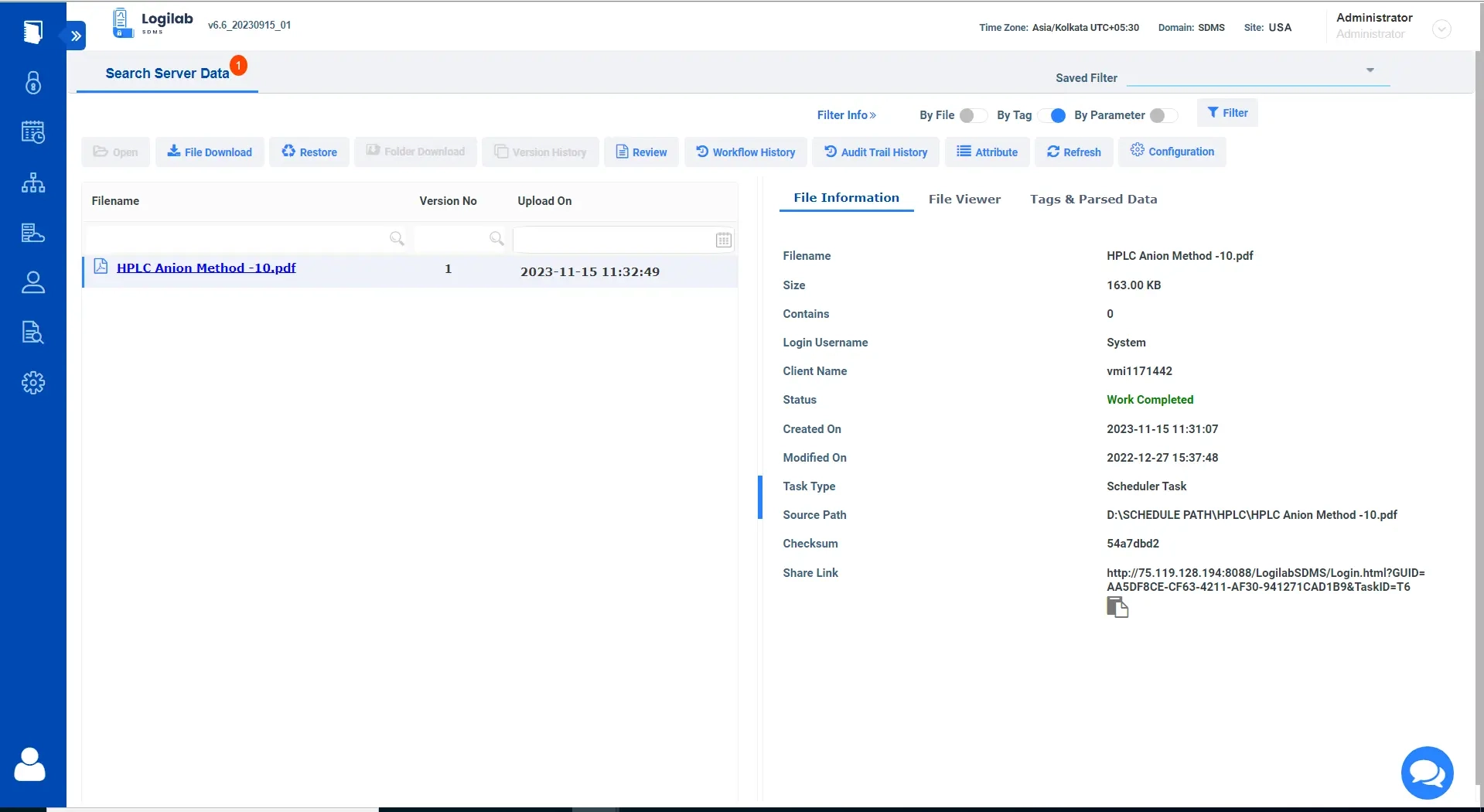
Task: Click the Upload On date filter field
Action: tap(623, 240)
